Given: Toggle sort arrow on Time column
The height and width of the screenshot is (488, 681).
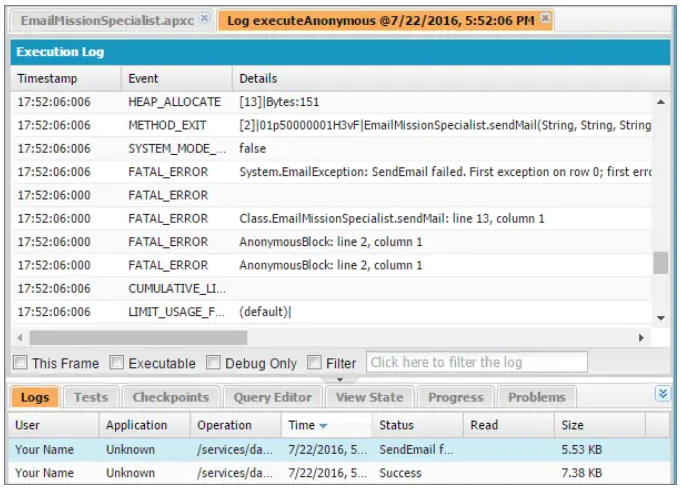Looking at the screenshot, I should [323, 426].
